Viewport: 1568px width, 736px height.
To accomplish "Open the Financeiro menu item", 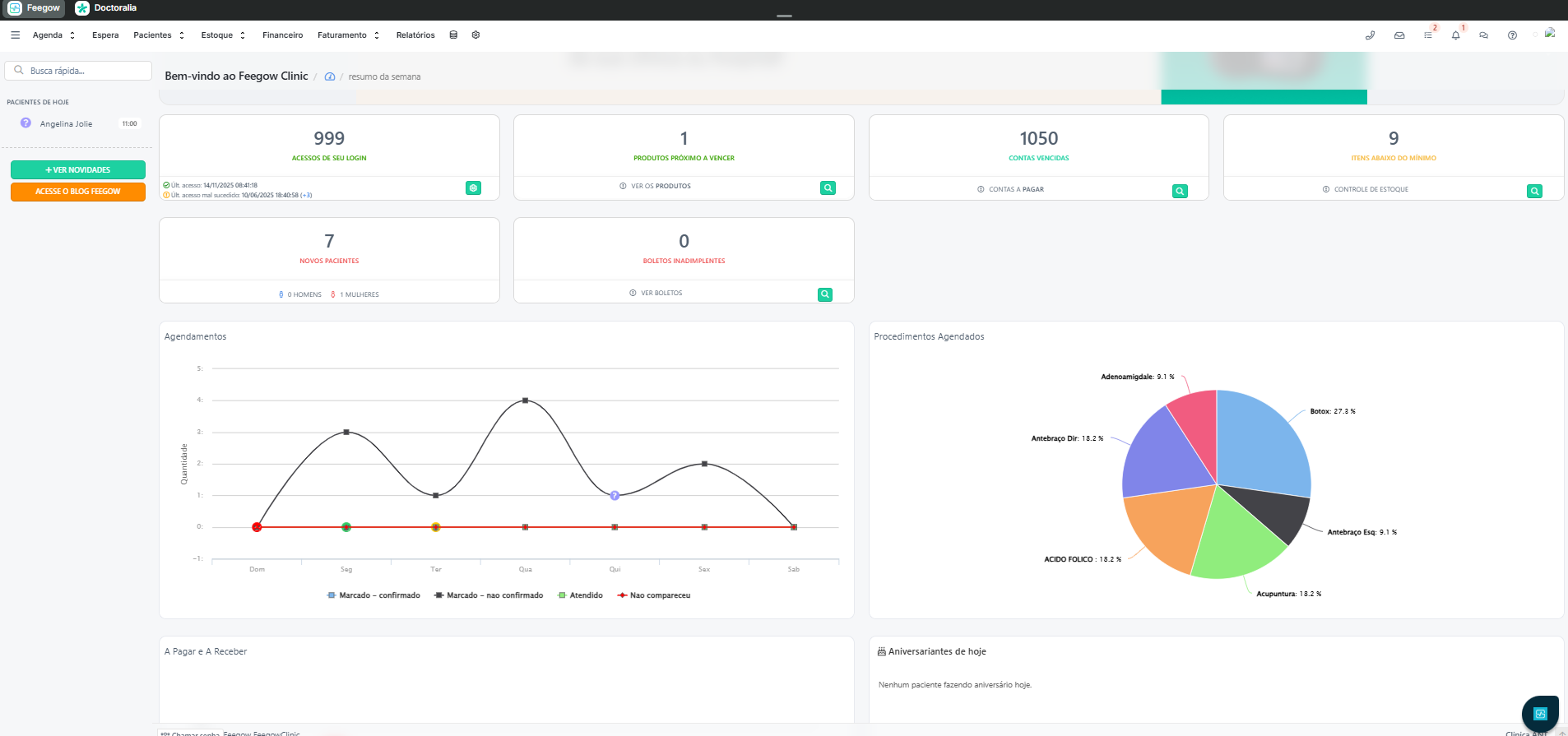I will (x=282, y=35).
